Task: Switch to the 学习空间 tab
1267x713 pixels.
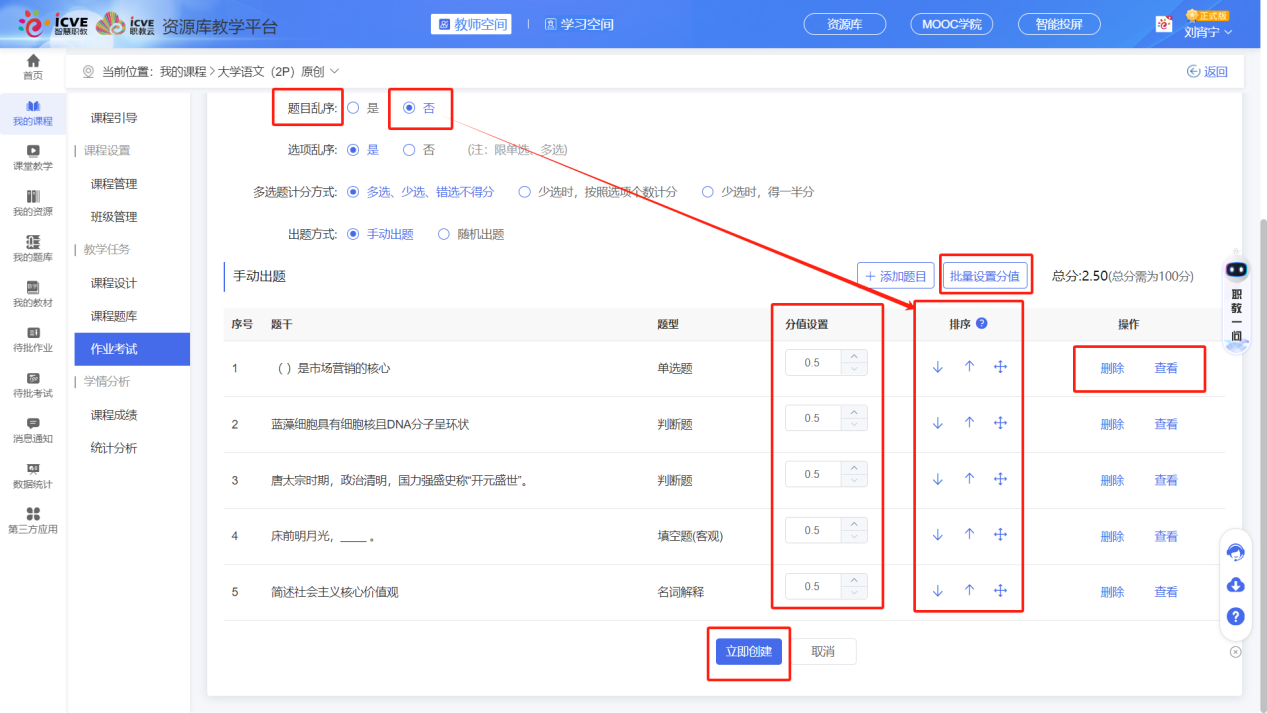Action: 581,24
